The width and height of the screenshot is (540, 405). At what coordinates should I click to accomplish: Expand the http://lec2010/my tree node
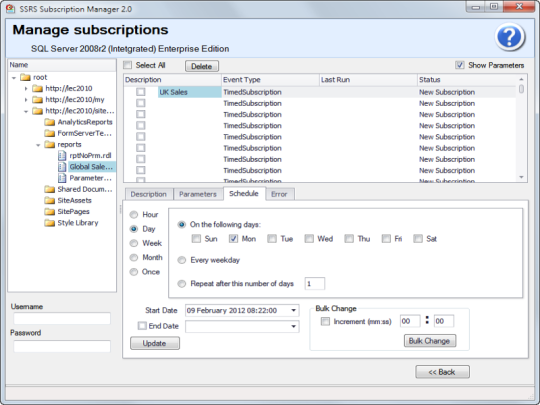click(26, 100)
